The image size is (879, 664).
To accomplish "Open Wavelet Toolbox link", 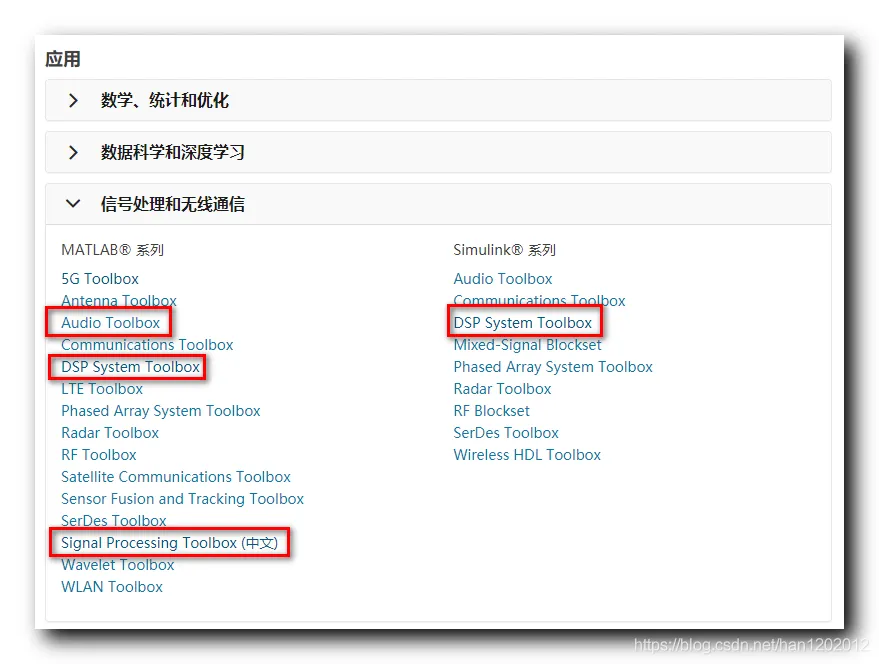I will [118, 565].
